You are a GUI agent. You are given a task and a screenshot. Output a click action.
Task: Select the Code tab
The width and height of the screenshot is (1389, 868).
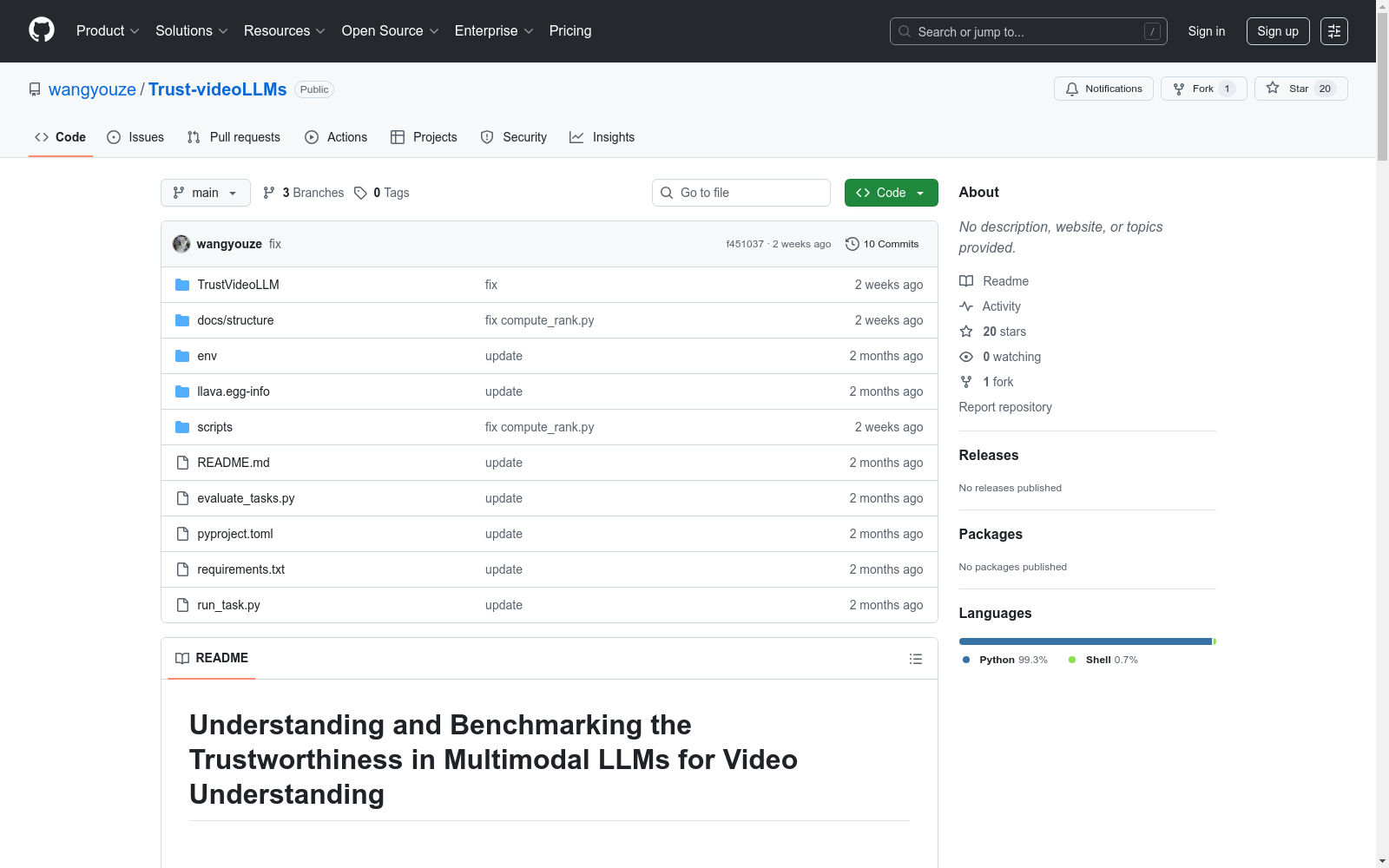pos(61,137)
